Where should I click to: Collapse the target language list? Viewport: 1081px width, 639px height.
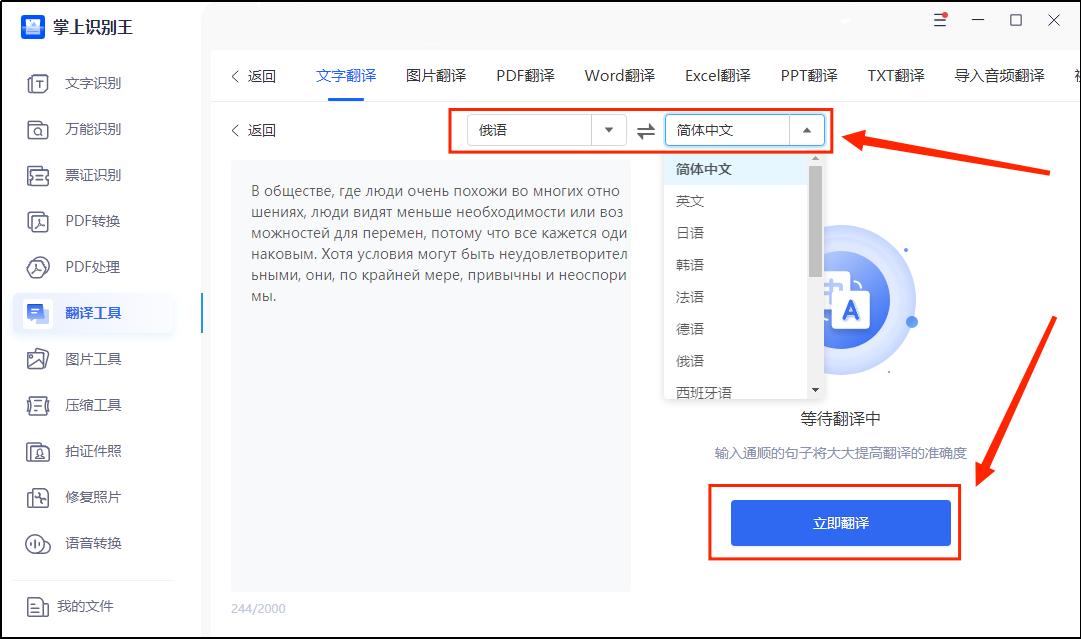[x=809, y=130]
